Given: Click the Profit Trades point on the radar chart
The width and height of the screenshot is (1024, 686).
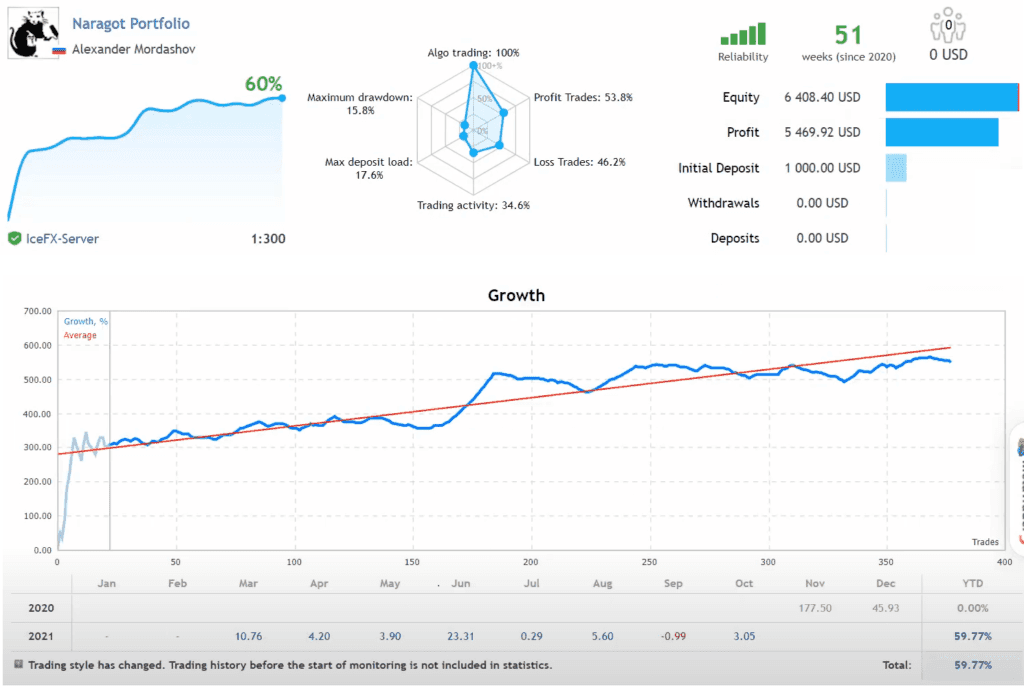Looking at the screenshot, I should [x=504, y=112].
